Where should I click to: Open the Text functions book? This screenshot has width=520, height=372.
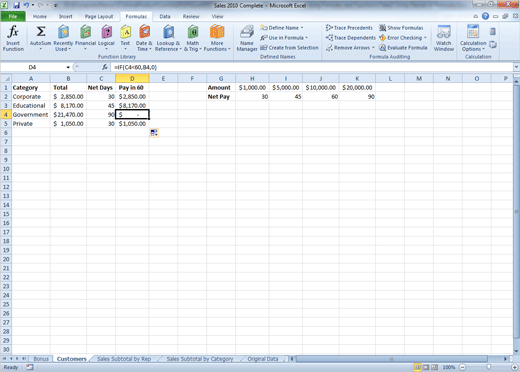(x=125, y=38)
